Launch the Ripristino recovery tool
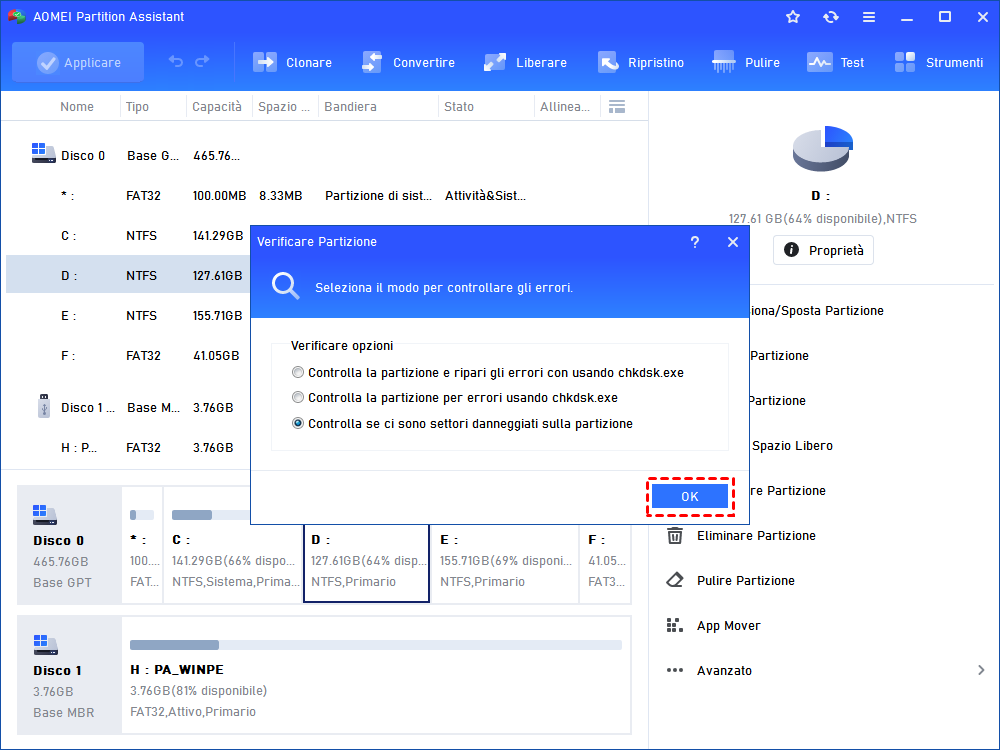Image resolution: width=1000 pixels, height=750 pixels. point(640,62)
